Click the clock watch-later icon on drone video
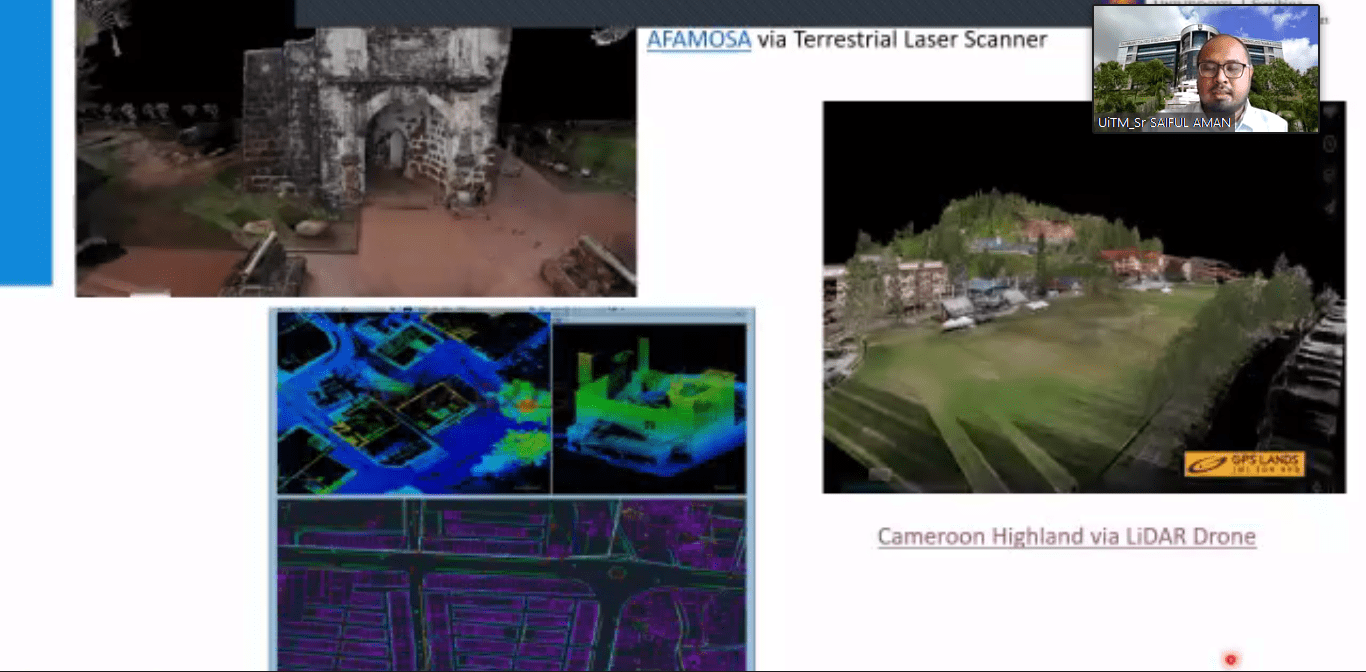Image resolution: width=1366 pixels, height=672 pixels. [1331, 144]
